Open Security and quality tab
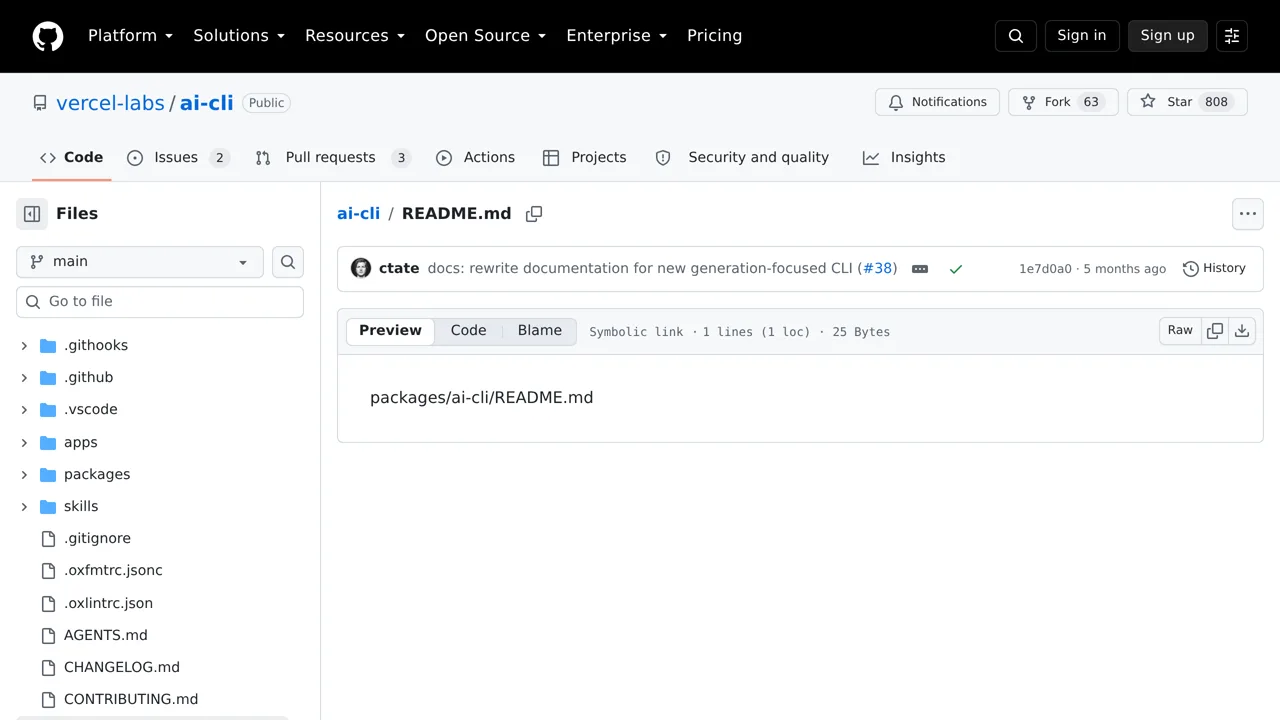1280x720 pixels. pyautogui.click(x=742, y=158)
